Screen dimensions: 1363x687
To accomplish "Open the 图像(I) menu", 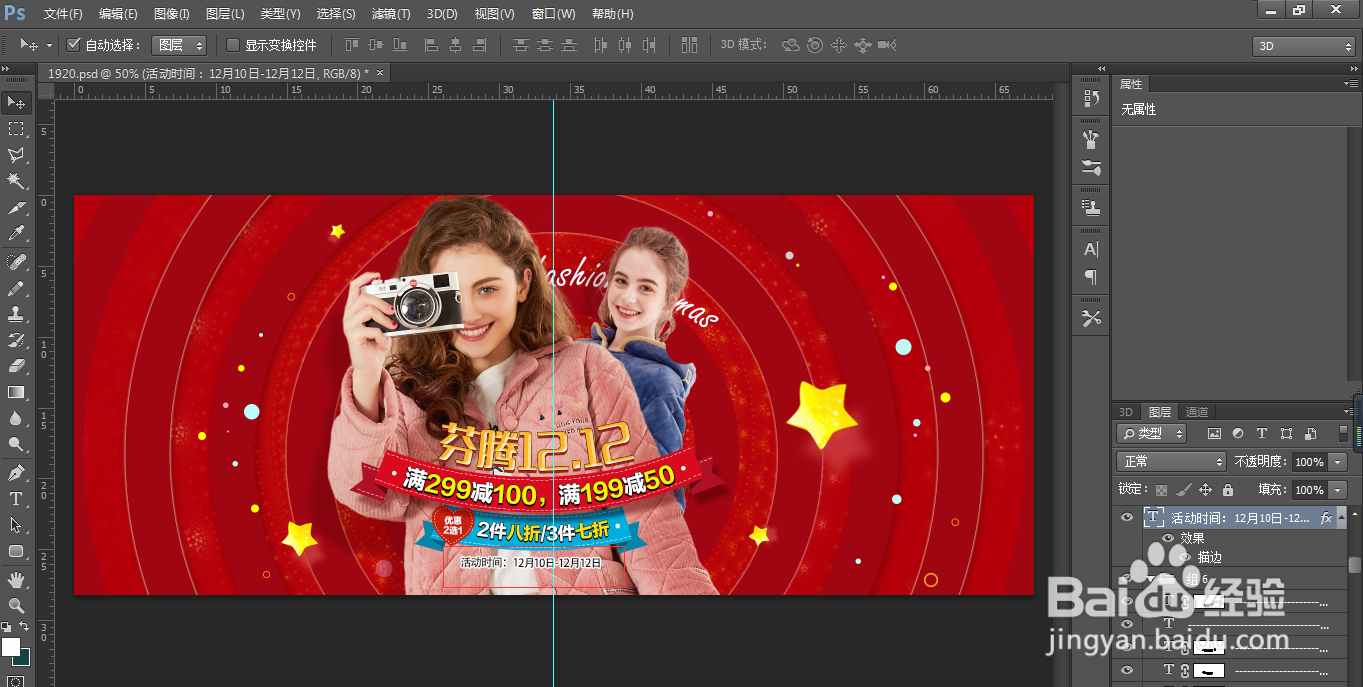I will [x=172, y=14].
